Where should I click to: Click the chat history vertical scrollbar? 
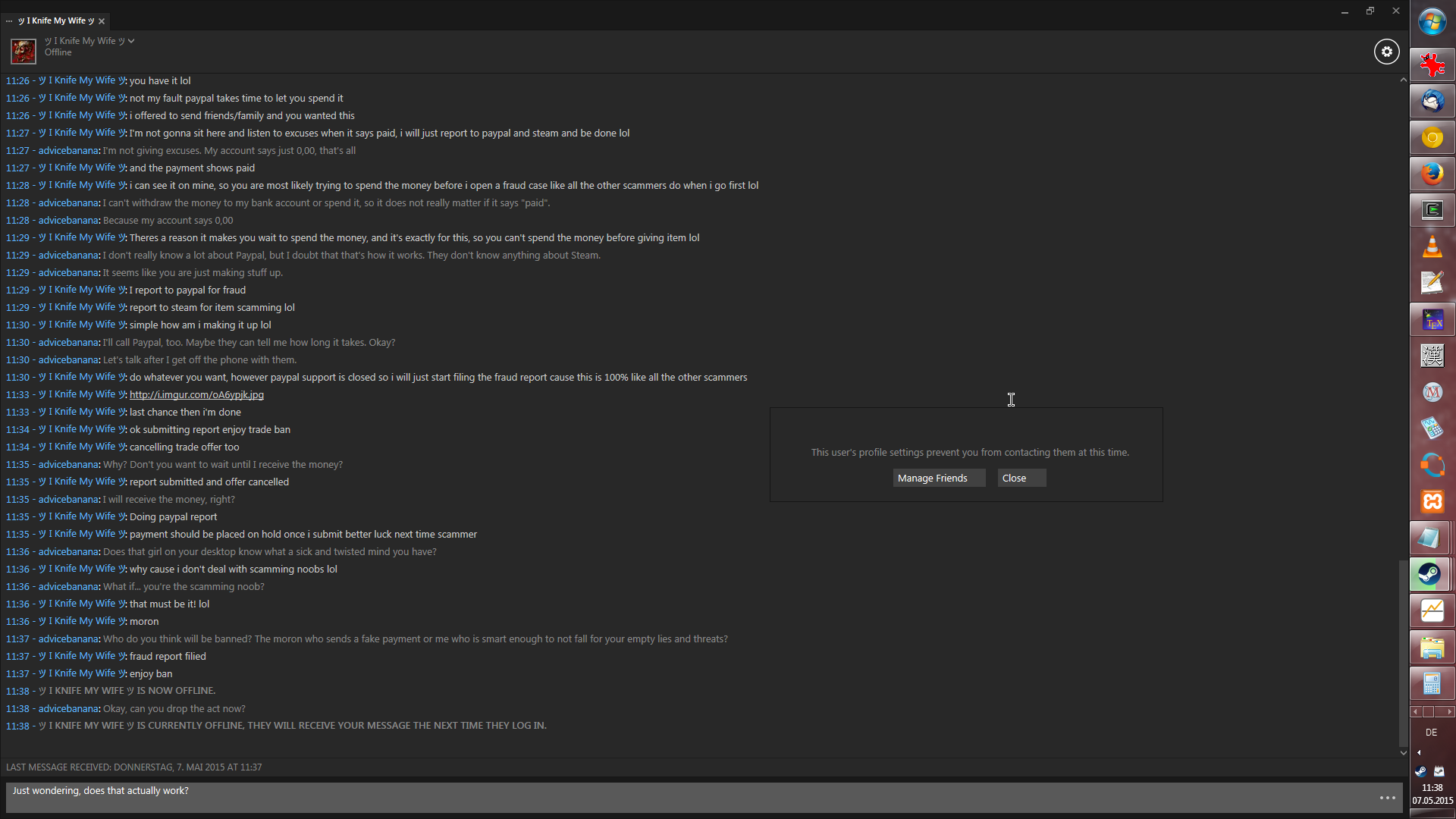[1403, 652]
